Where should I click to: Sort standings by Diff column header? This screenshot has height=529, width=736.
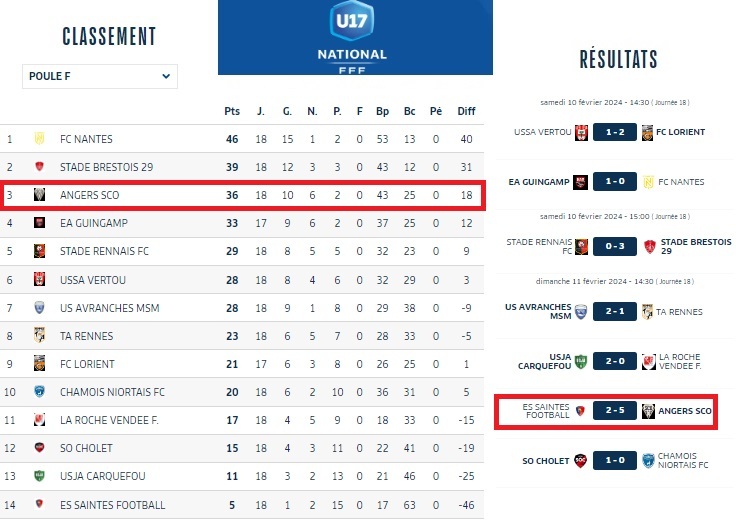pos(466,111)
